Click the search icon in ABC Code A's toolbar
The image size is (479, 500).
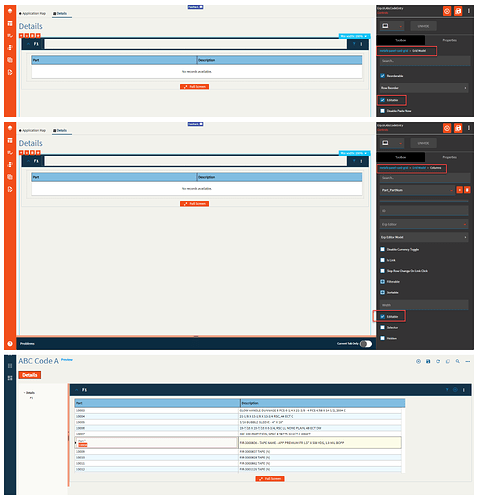[458, 361]
